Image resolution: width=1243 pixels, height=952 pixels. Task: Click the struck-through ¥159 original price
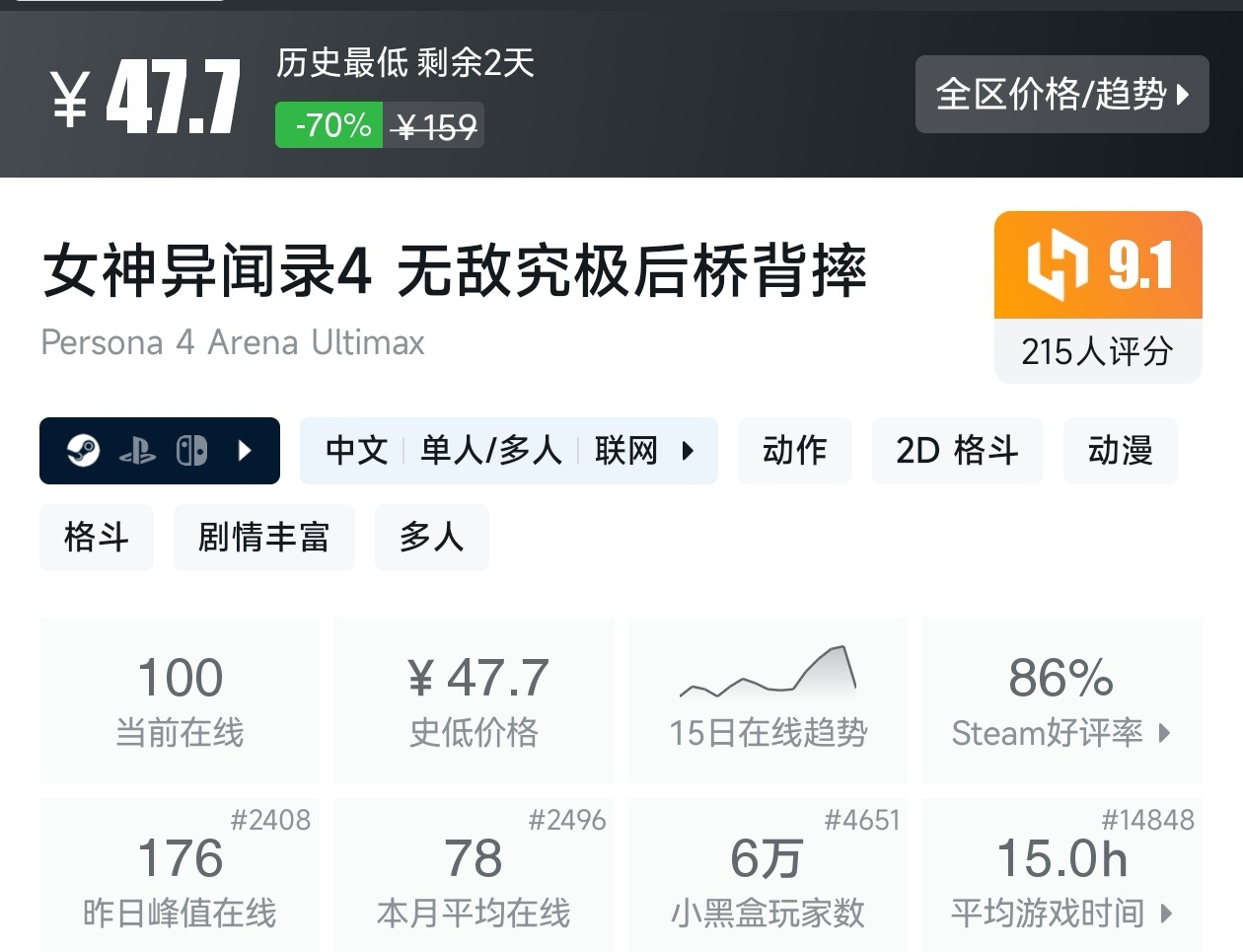[x=434, y=126]
